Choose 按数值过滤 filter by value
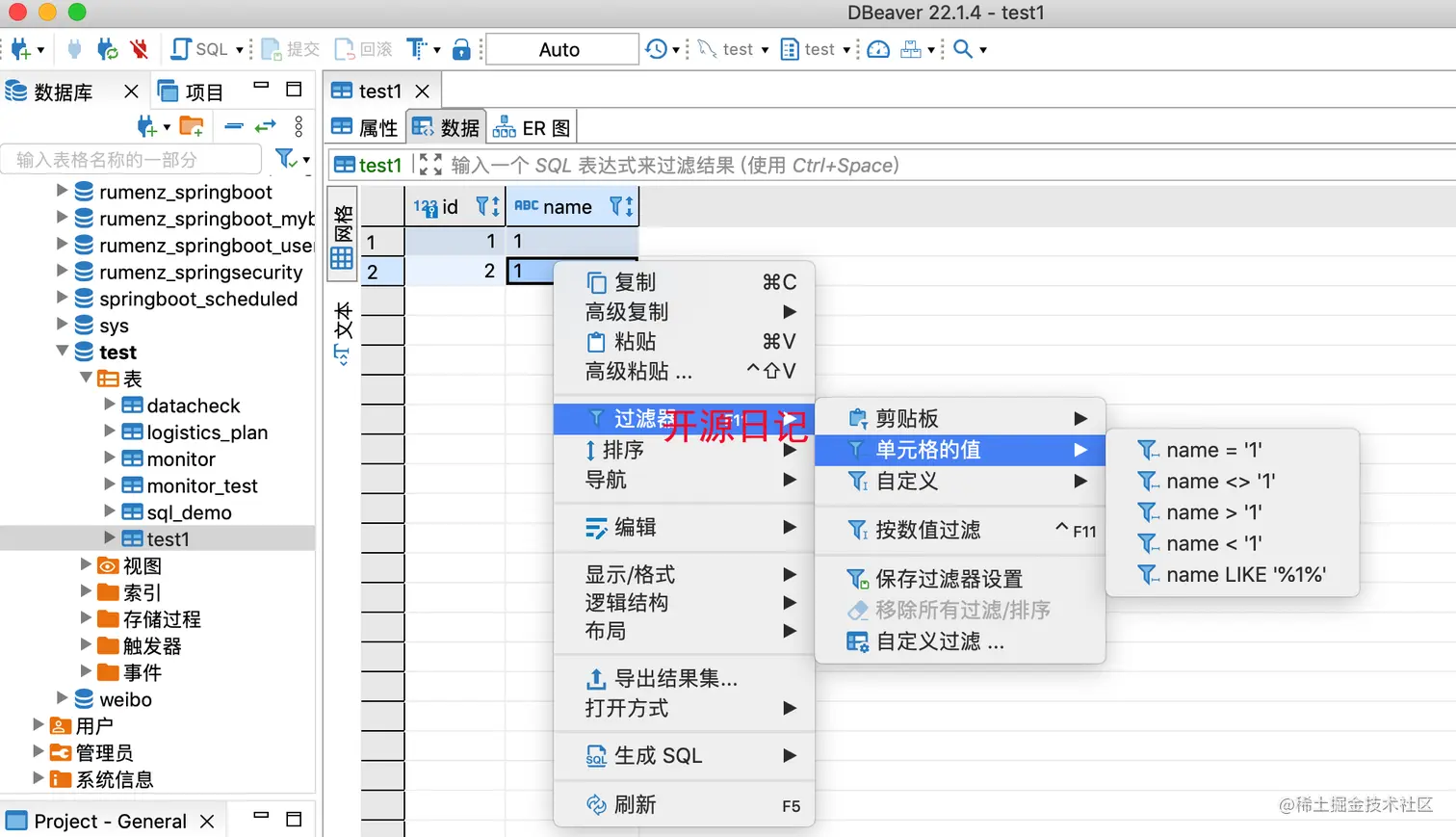This screenshot has width=1456, height=837. coord(960,529)
